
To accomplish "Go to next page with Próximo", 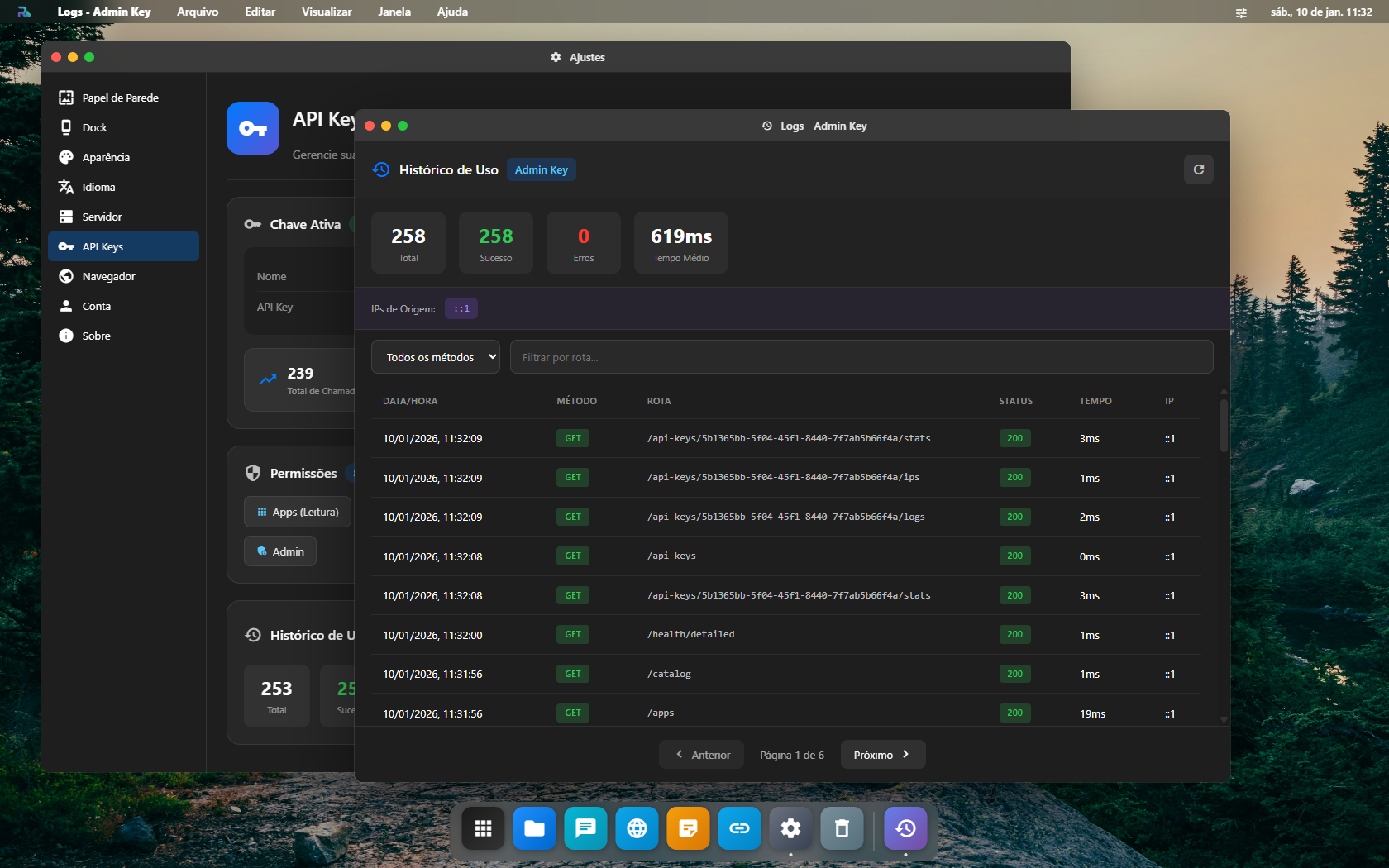I will [882, 755].
